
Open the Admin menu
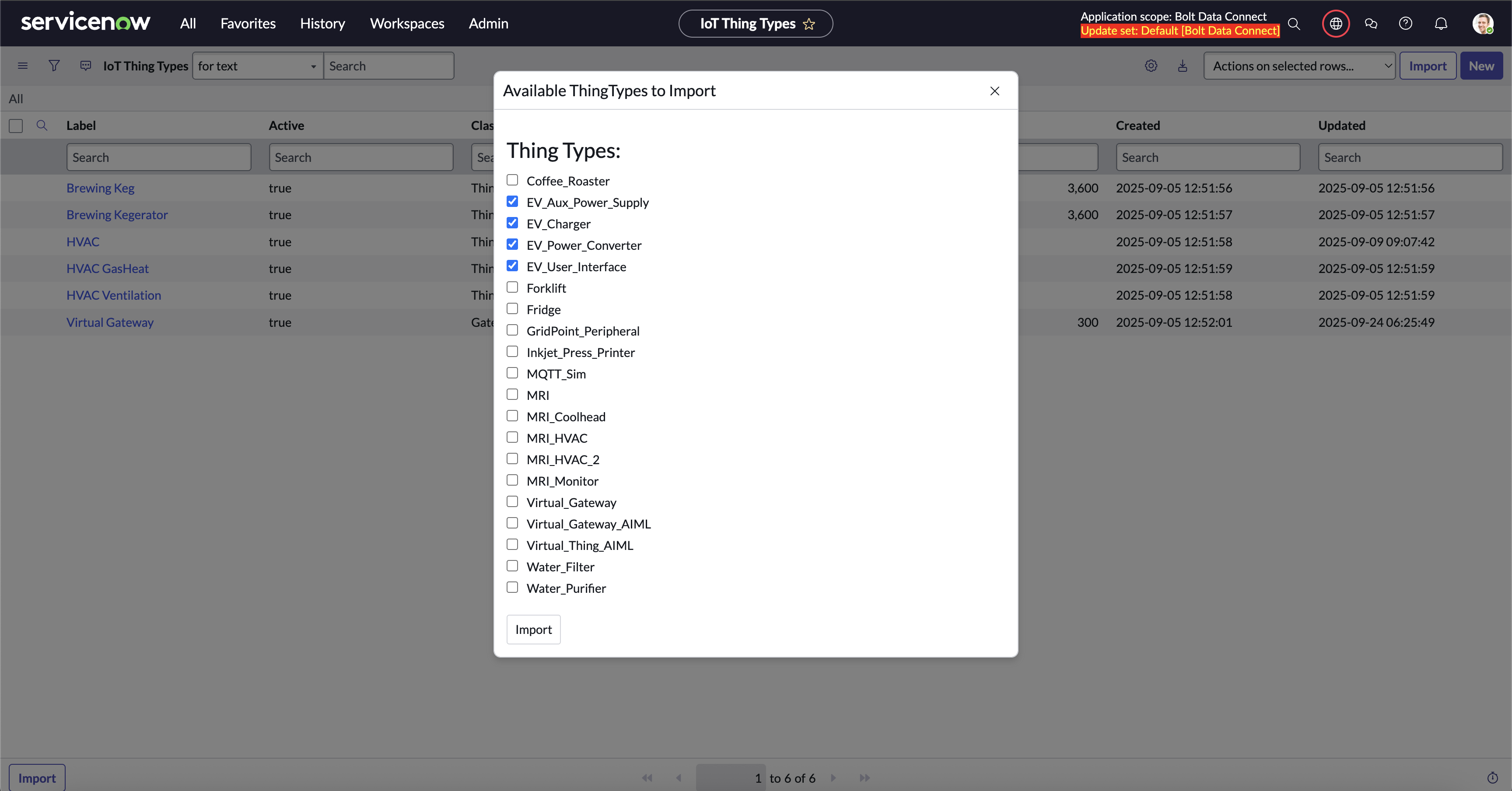[488, 24]
